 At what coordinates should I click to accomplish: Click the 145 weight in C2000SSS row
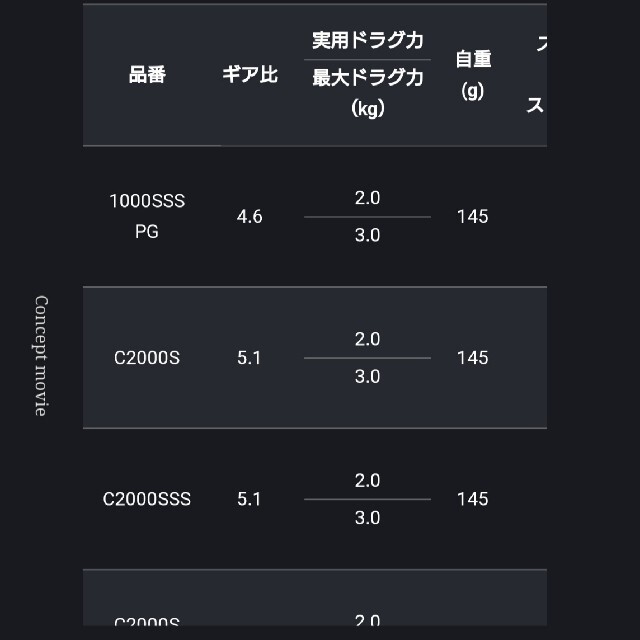[472, 499]
